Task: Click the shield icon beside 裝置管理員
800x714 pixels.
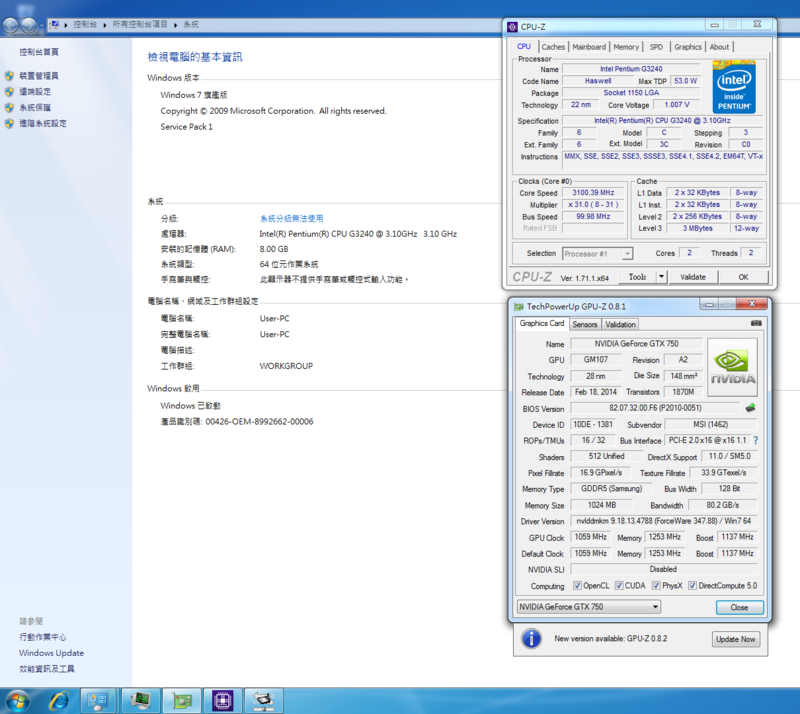Action: click(x=9, y=76)
